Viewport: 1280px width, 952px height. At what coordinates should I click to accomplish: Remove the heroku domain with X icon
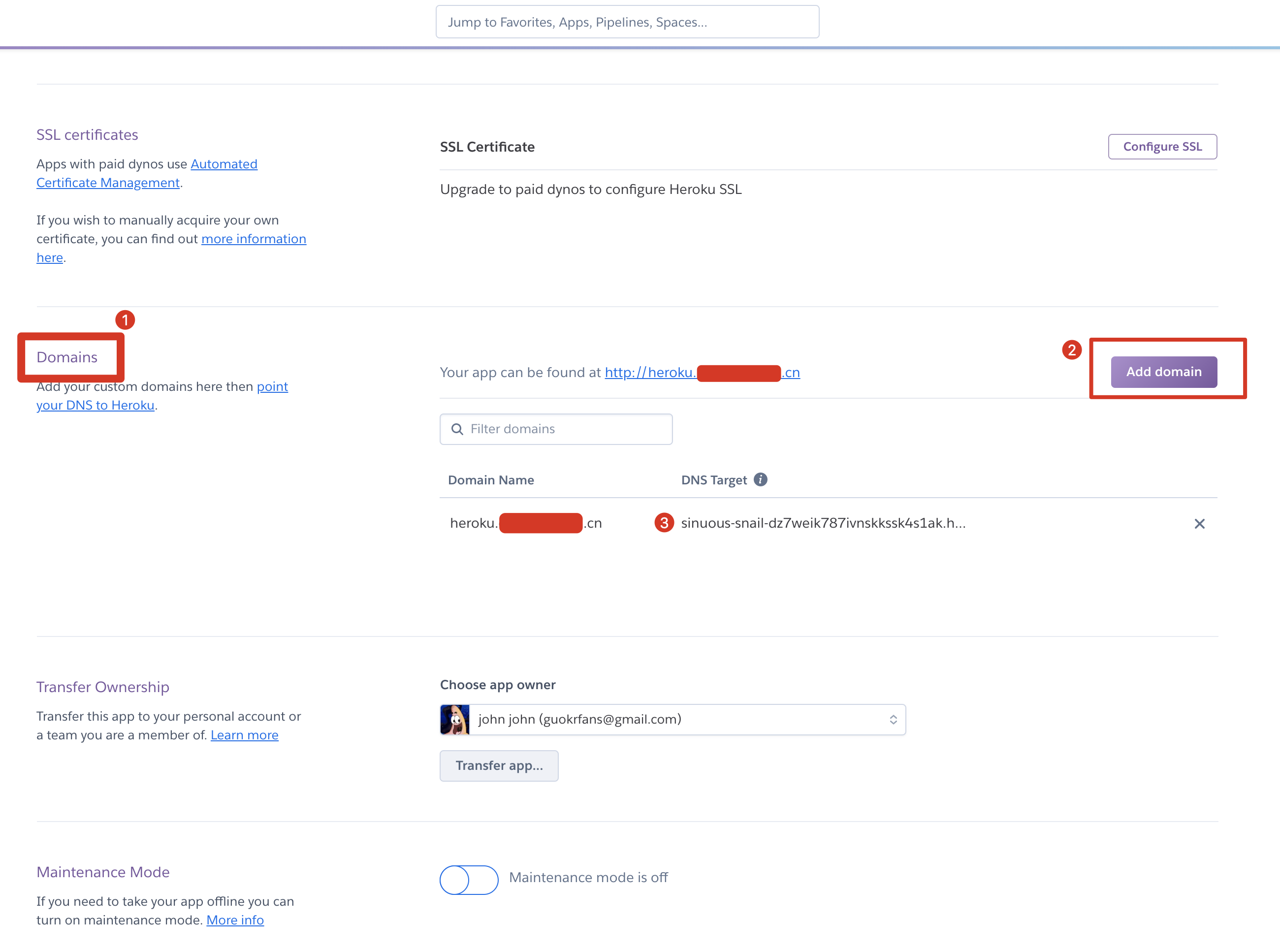(1199, 523)
